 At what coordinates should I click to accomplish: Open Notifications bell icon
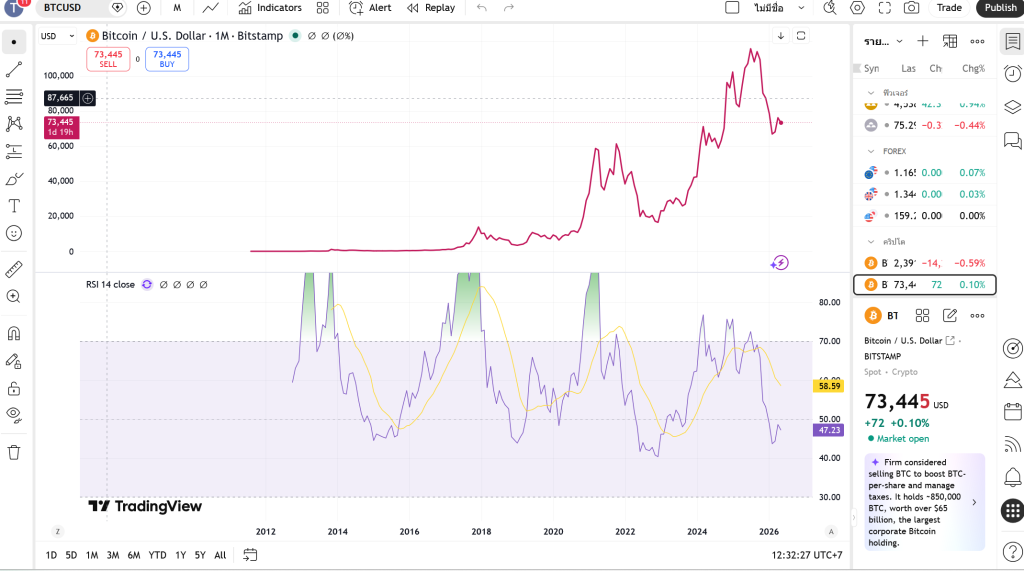coord(1012,477)
